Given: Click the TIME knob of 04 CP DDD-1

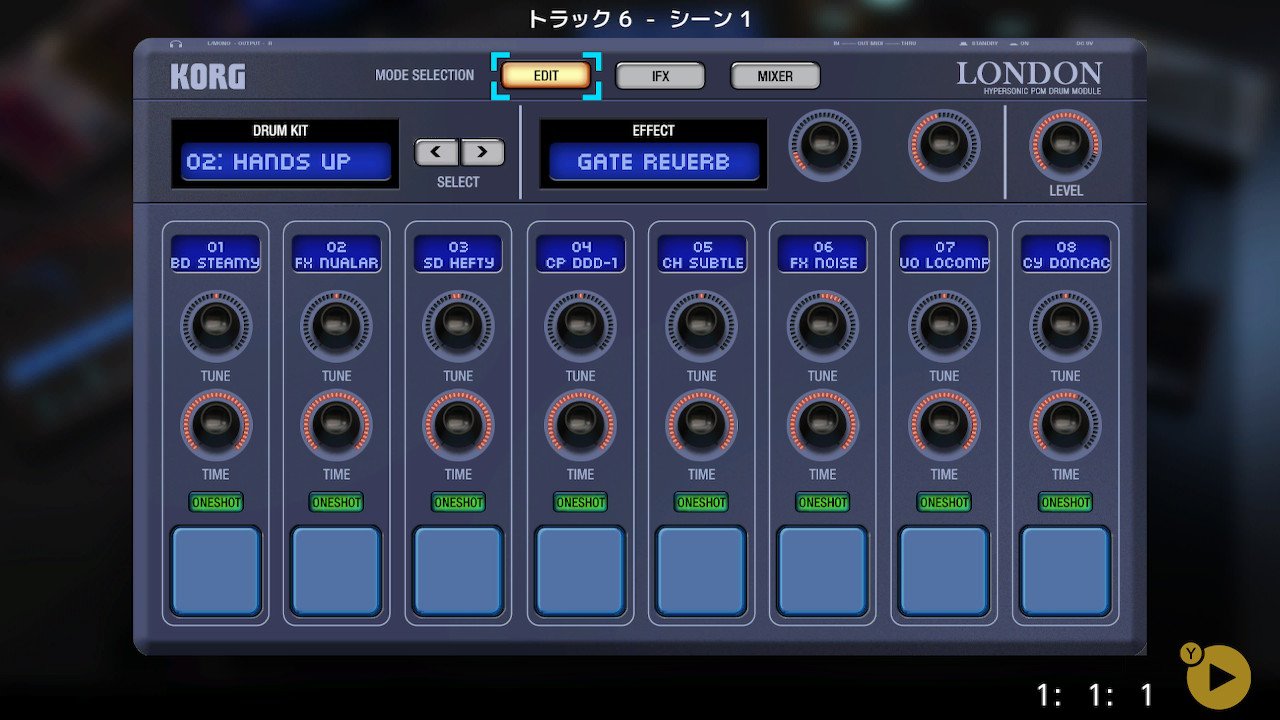Looking at the screenshot, I should click(x=580, y=425).
